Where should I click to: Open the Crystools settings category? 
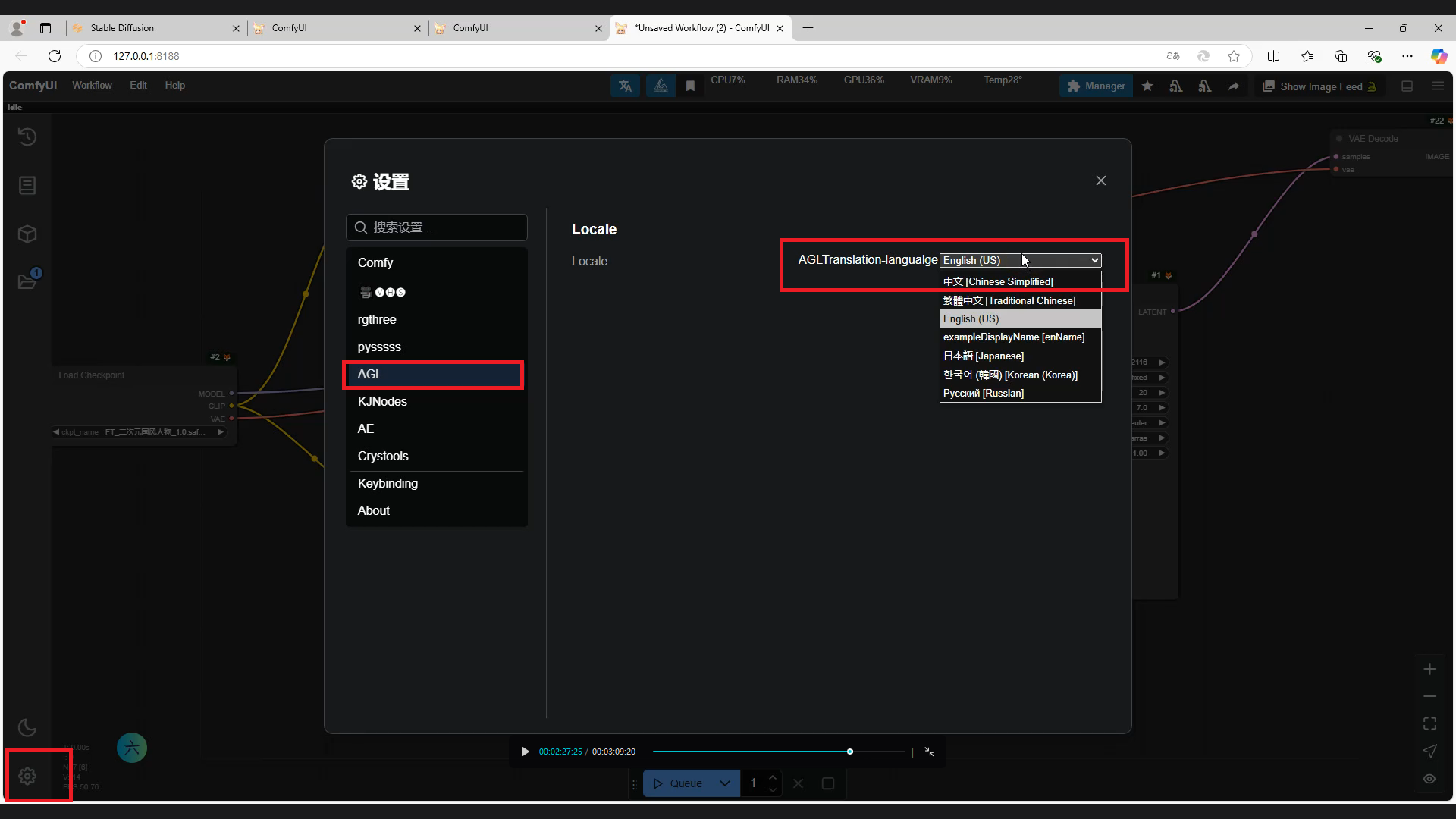pos(437,457)
